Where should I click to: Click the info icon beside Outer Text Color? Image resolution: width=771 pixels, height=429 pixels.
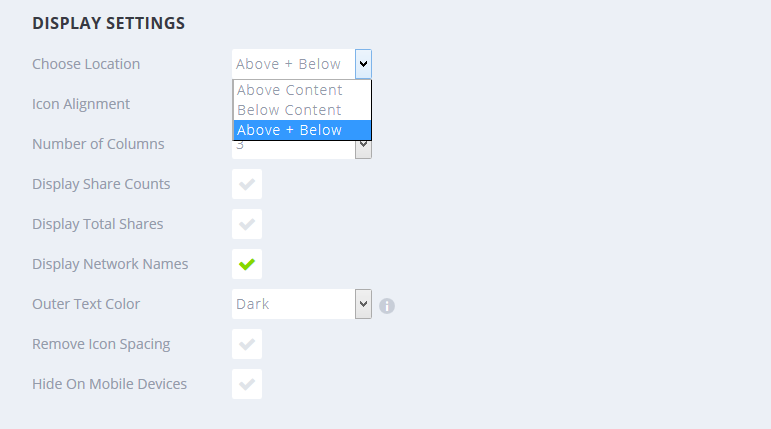387,305
